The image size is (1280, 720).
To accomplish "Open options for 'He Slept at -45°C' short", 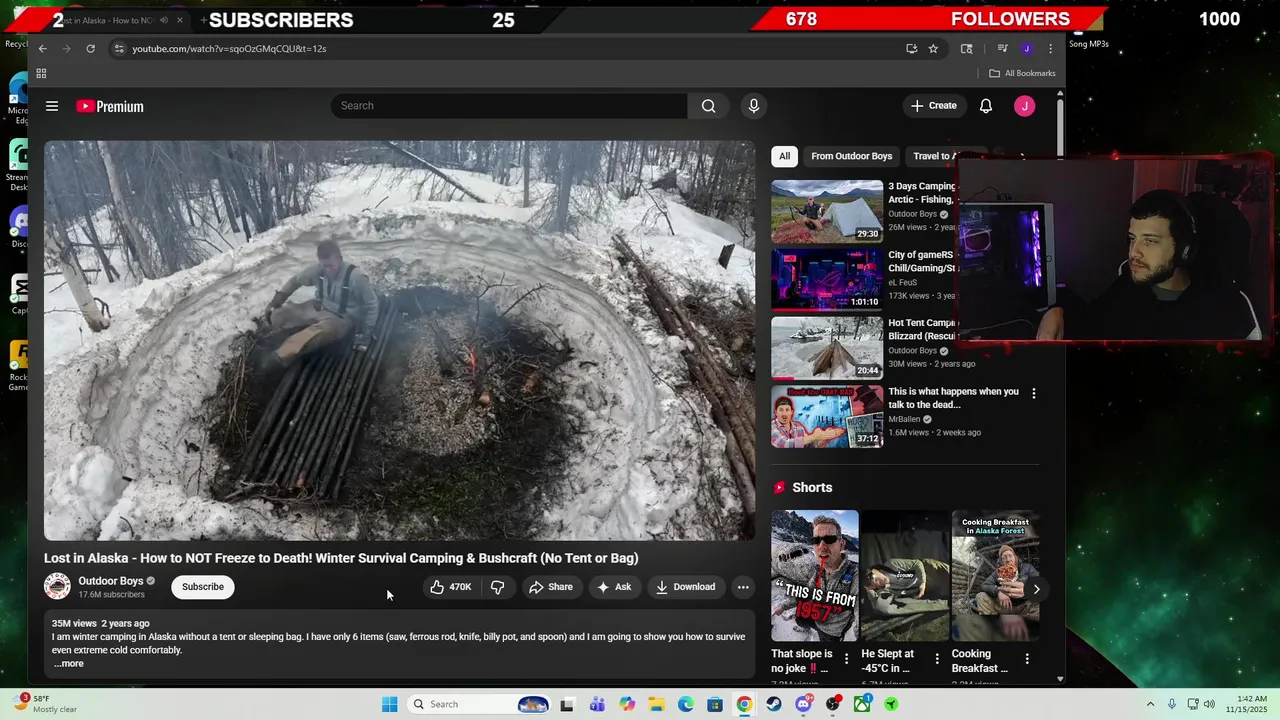I will [x=937, y=658].
